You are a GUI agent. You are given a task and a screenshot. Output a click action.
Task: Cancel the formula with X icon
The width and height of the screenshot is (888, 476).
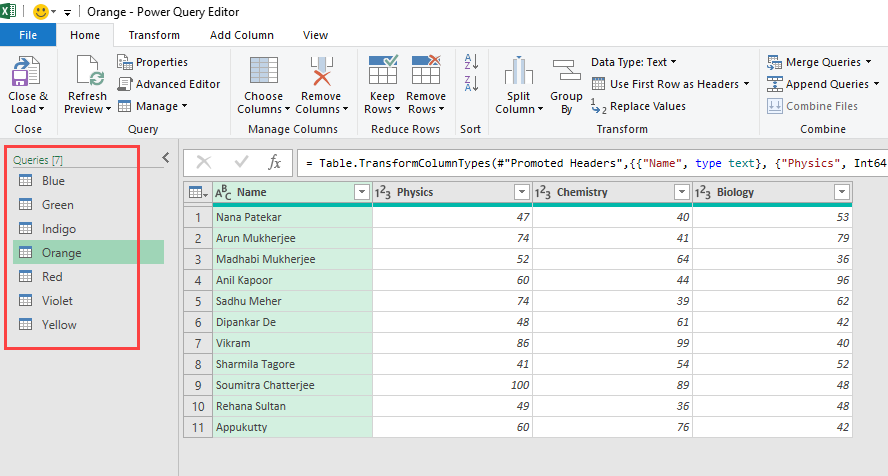click(x=204, y=163)
